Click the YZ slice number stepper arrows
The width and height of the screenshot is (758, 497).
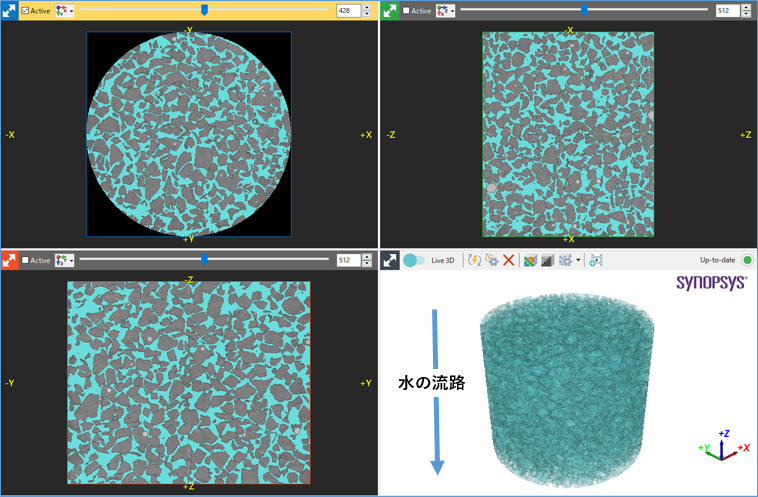coord(367,260)
